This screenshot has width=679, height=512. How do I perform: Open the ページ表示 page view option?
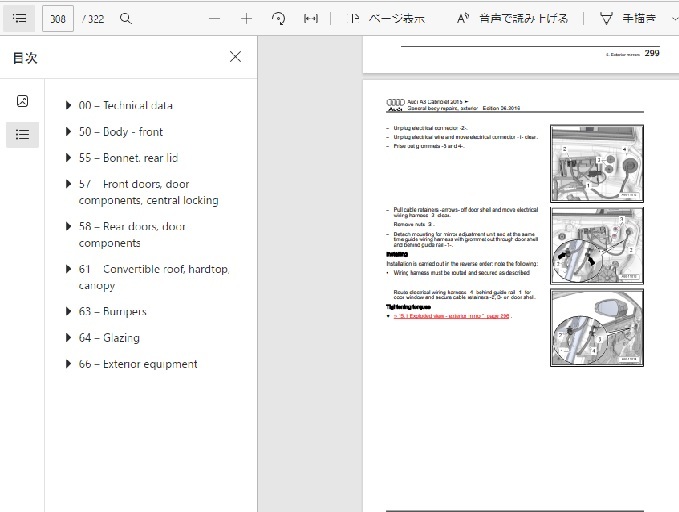388,19
